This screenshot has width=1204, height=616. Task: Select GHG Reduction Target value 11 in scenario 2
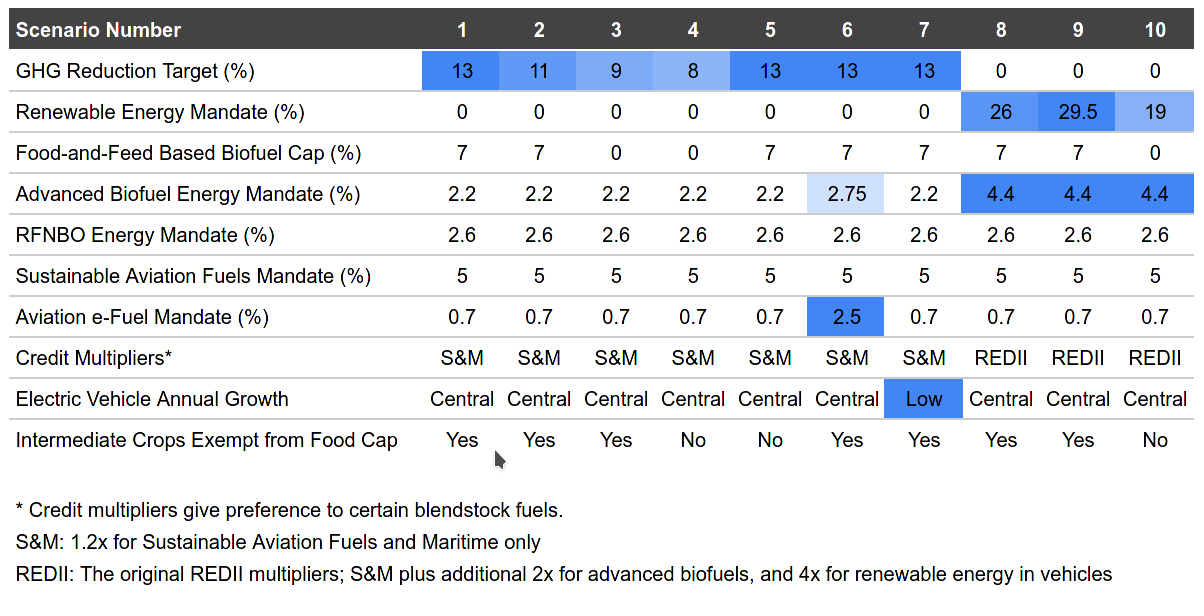[538, 71]
